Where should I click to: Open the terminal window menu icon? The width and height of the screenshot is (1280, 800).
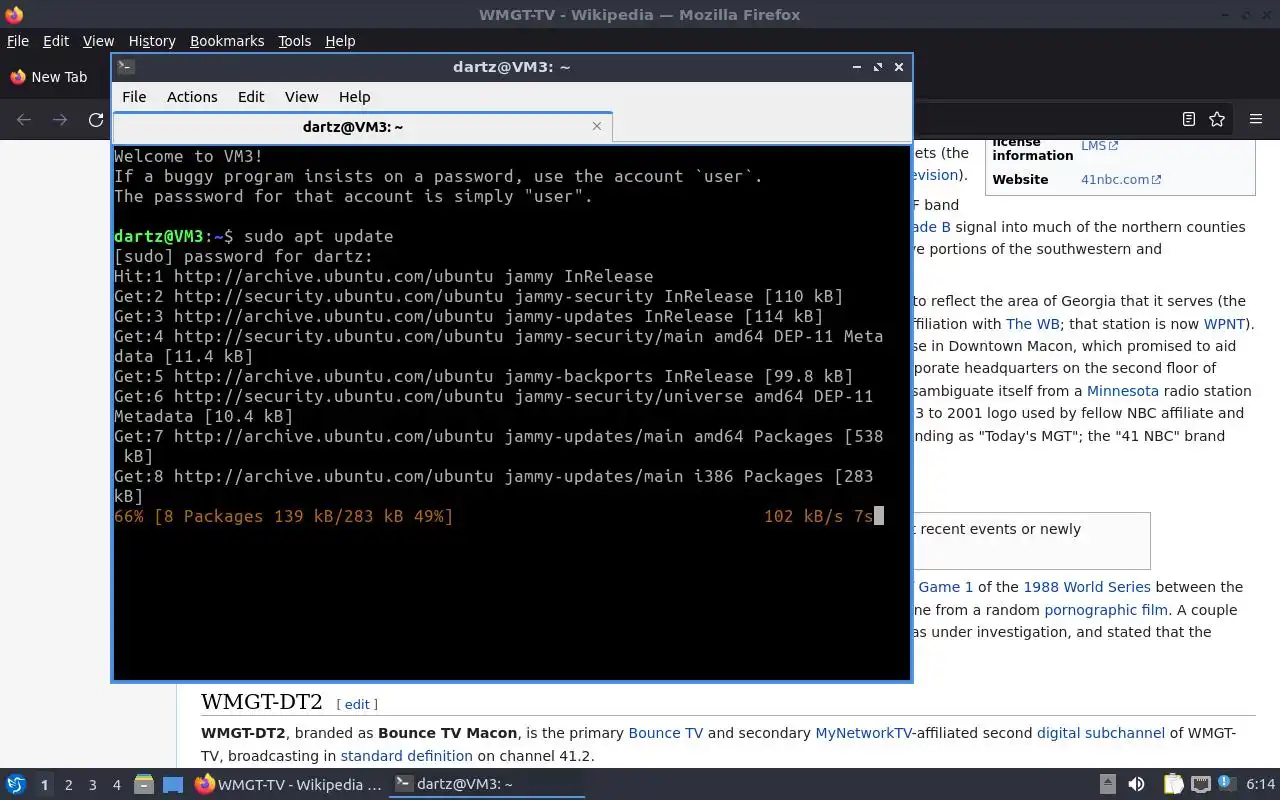[126, 67]
